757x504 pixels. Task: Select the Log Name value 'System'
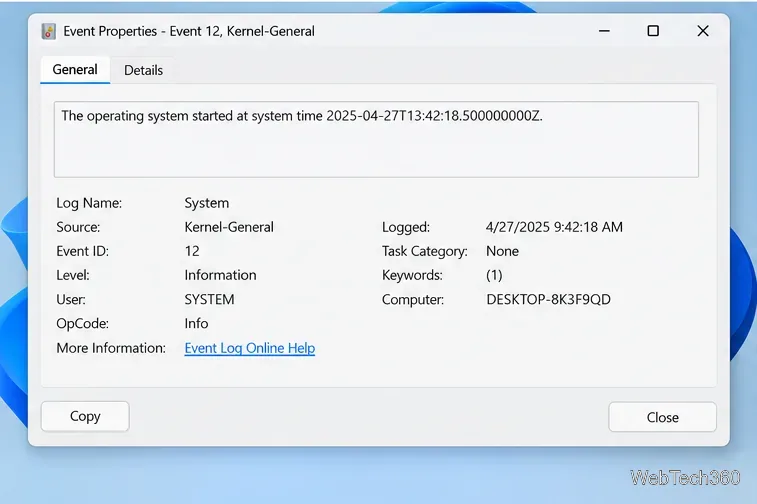207,203
